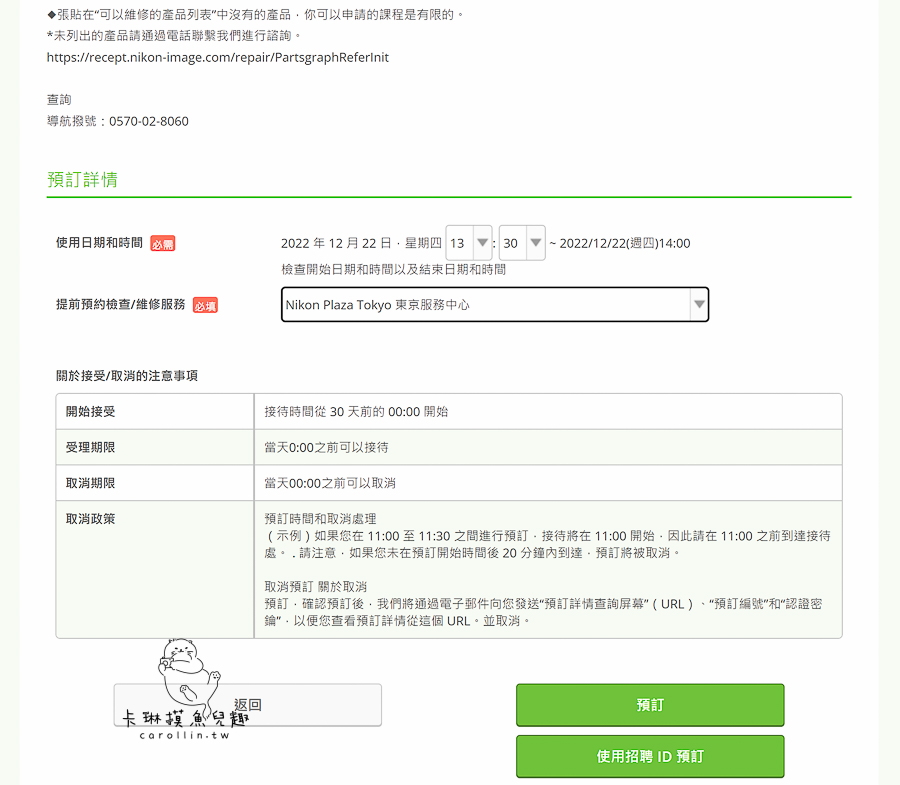Select the 取消政策 table row header
Image resolution: width=900 pixels, height=785 pixels.
[90, 519]
